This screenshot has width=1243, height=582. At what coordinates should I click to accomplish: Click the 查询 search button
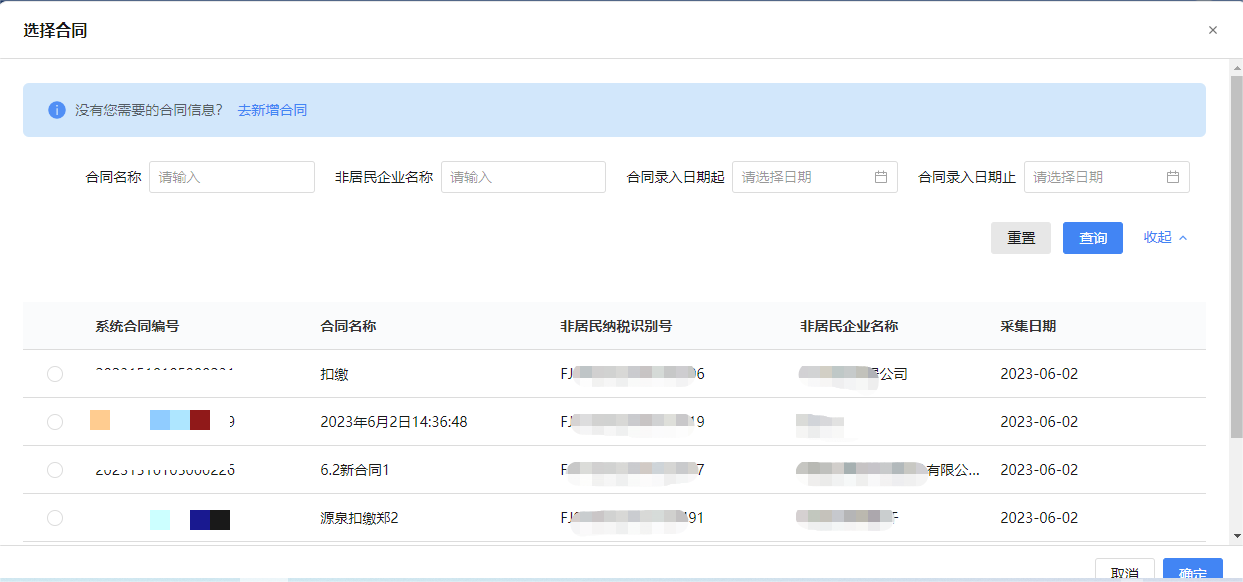tap(1092, 238)
